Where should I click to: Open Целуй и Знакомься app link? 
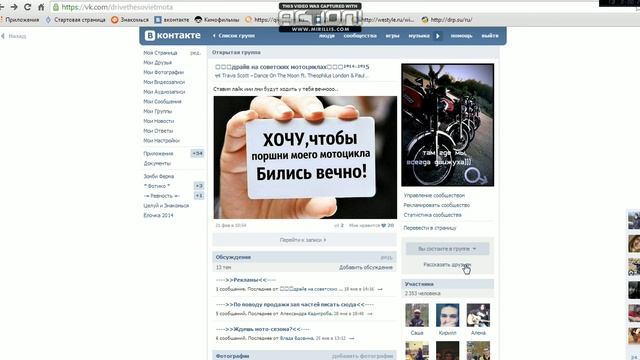click(166, 205)
